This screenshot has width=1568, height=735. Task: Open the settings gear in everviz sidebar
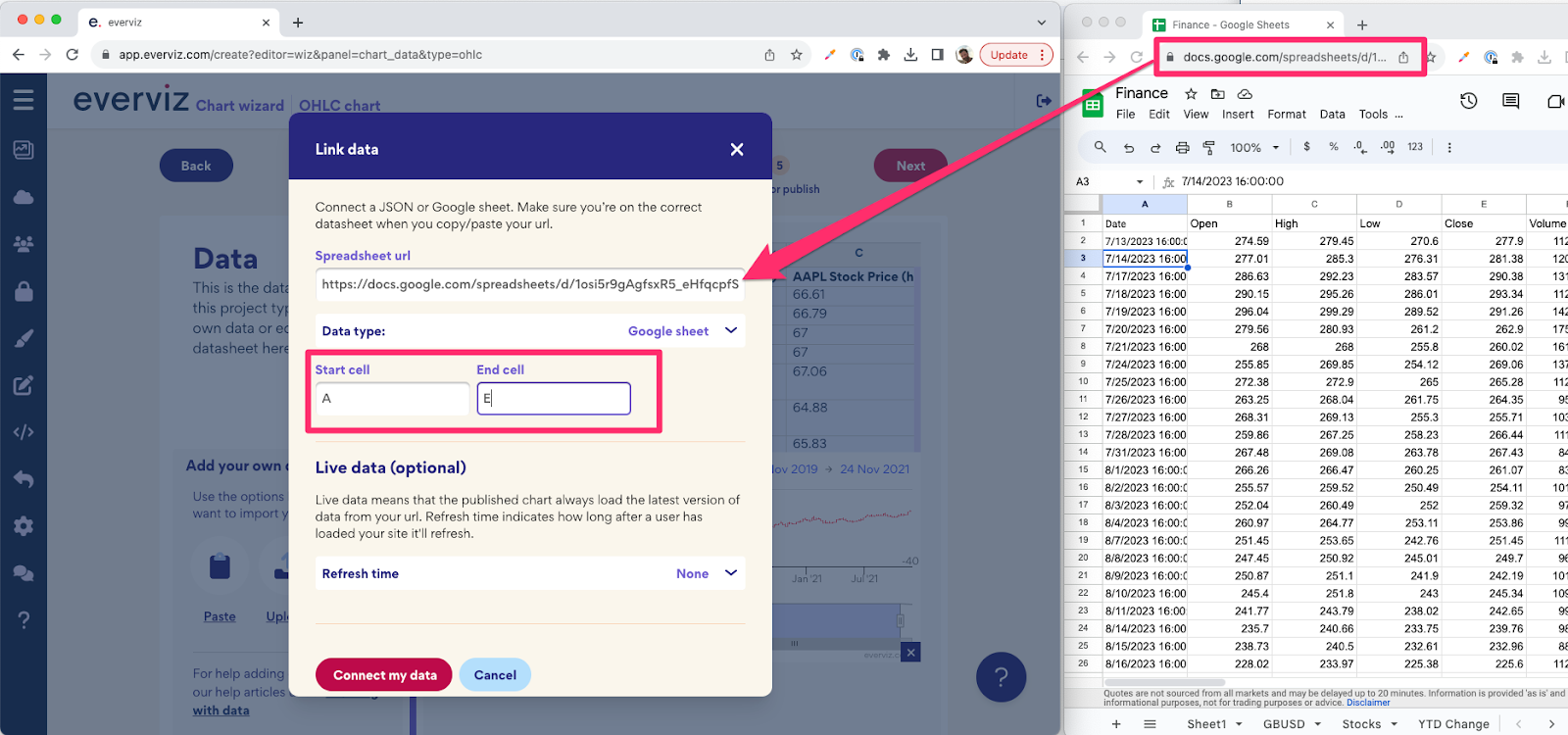[x=24, y=526]
